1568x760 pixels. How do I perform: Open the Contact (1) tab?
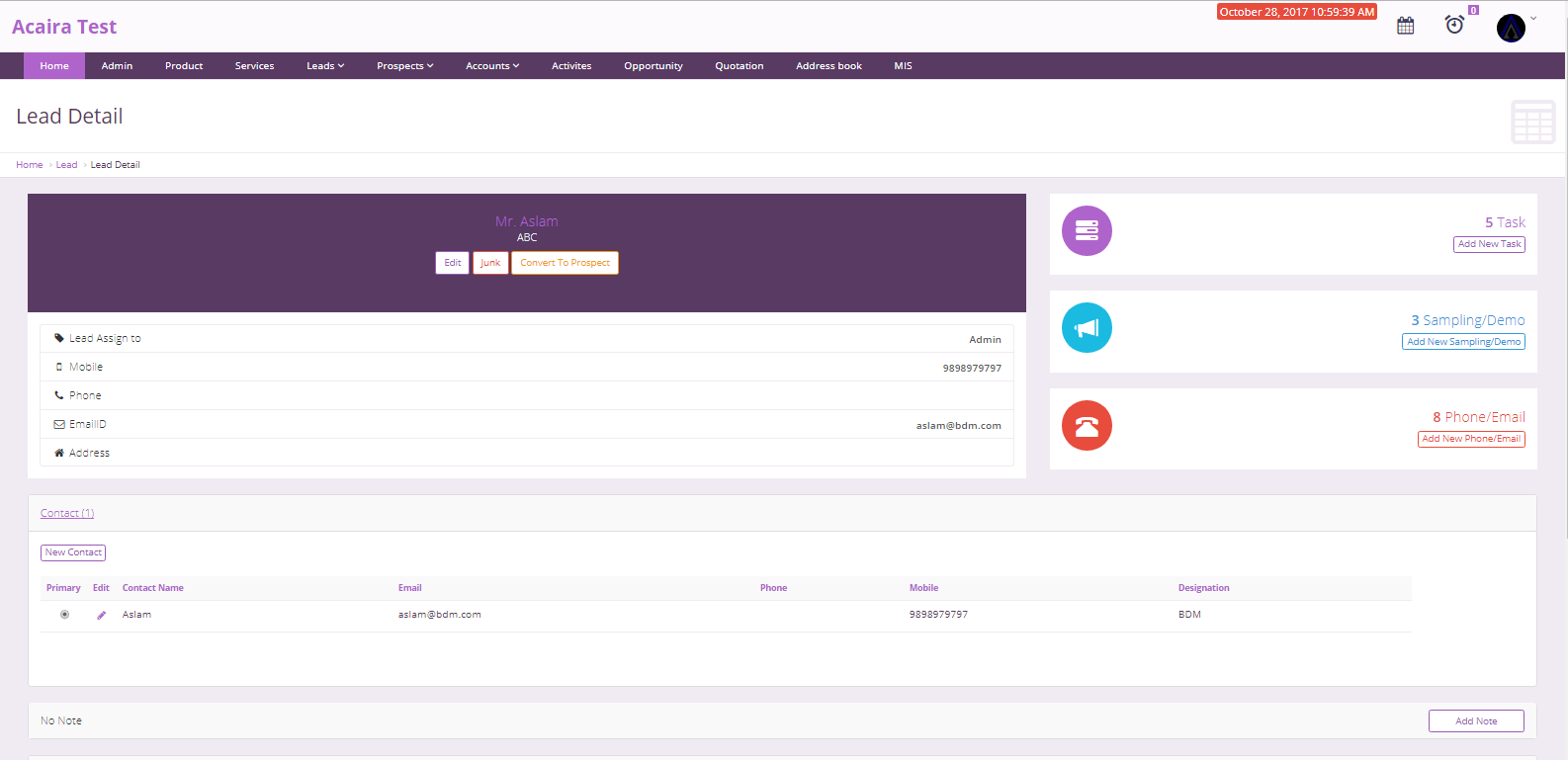[67, 513]
